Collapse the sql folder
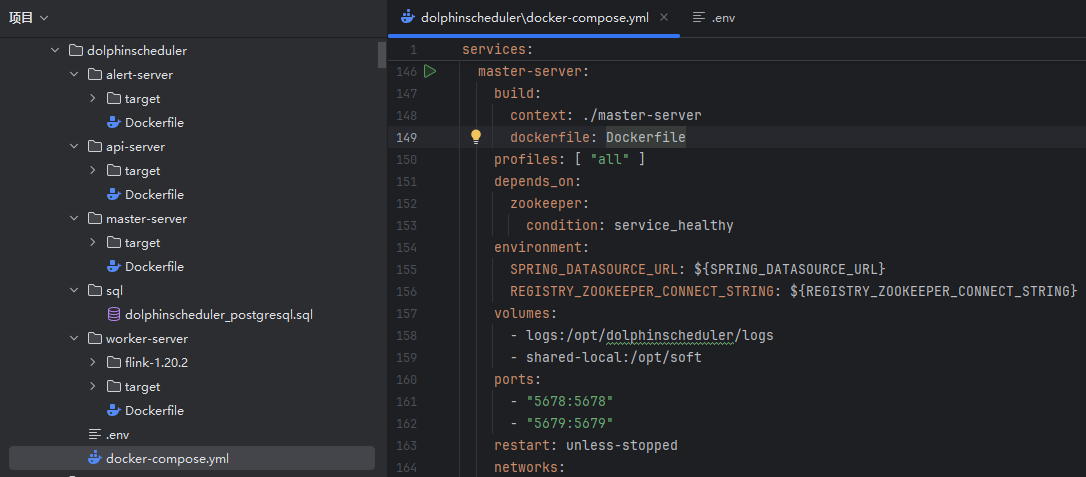Image resolution: width=1086 pixels, height=477 pixels. click(x=74, y=291)
